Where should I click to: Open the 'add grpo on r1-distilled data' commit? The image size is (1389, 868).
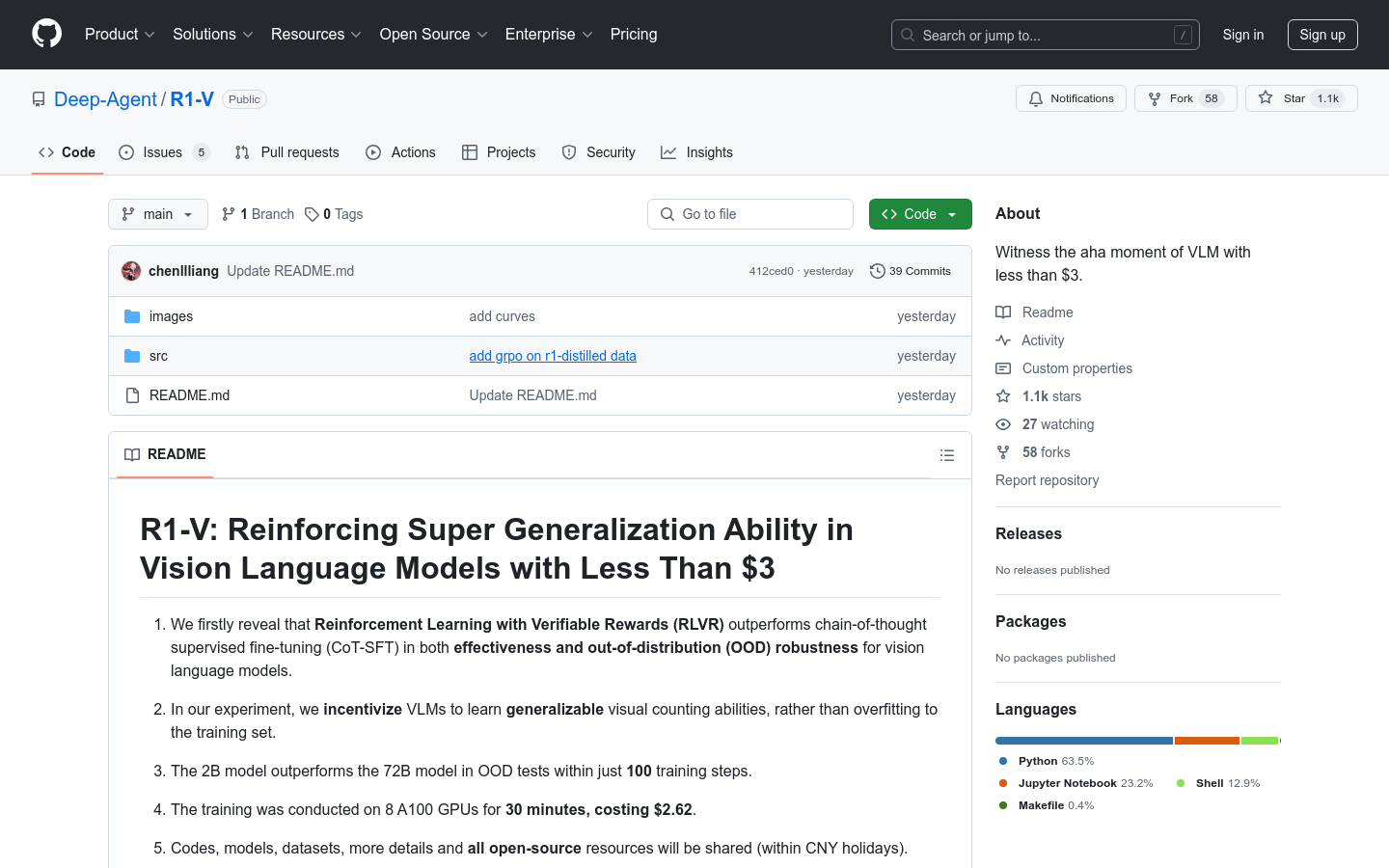tap(553, 356)
